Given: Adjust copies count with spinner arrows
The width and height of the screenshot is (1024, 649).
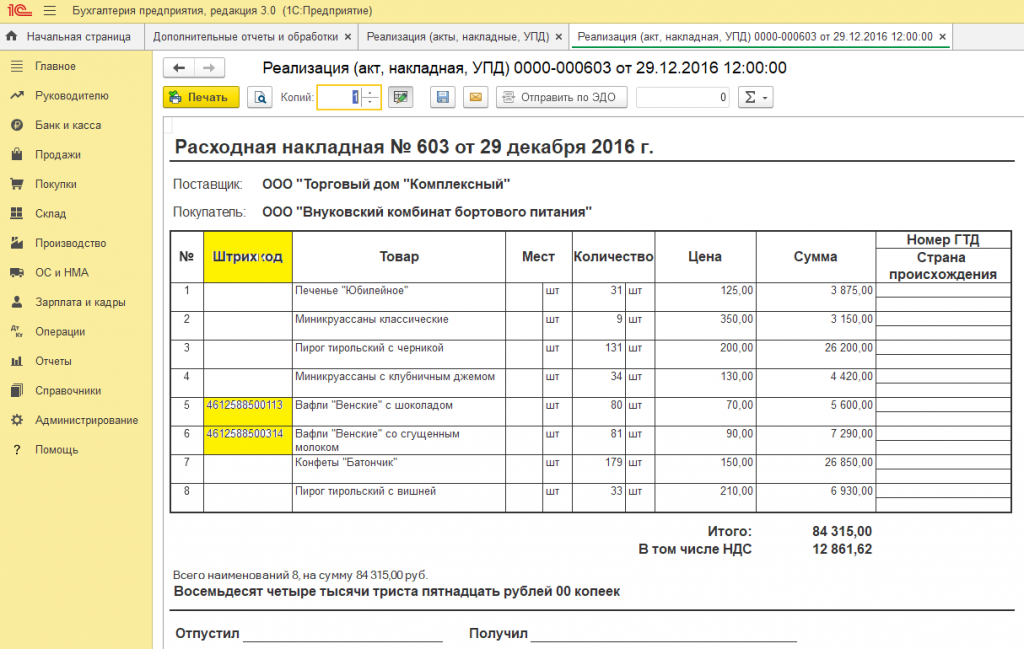Looking at the screenshot, I should 370,97.
